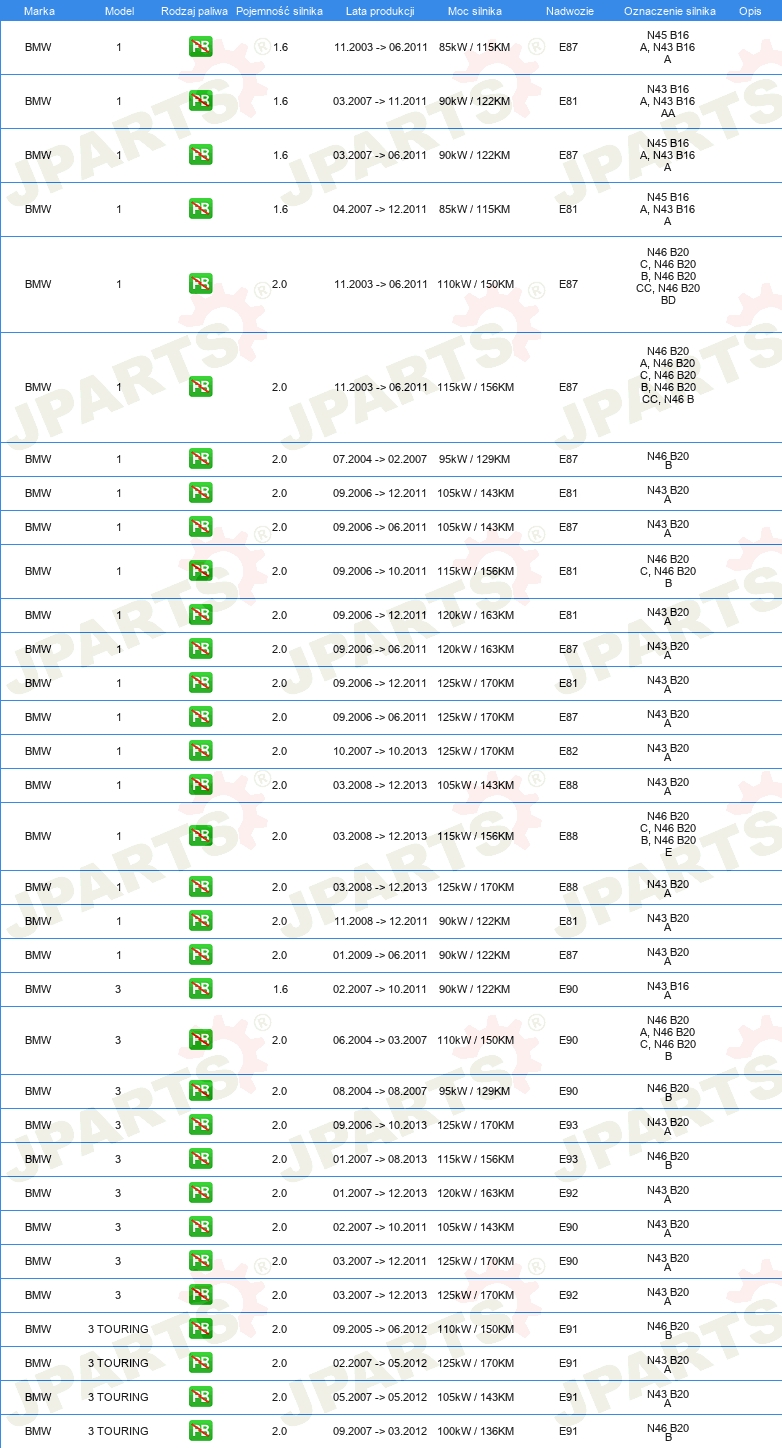Select the E92 cell in 120kW/163KM row
Image resolution: width=782 pixels, height=1448 pixels.
tap(568, 1193)
